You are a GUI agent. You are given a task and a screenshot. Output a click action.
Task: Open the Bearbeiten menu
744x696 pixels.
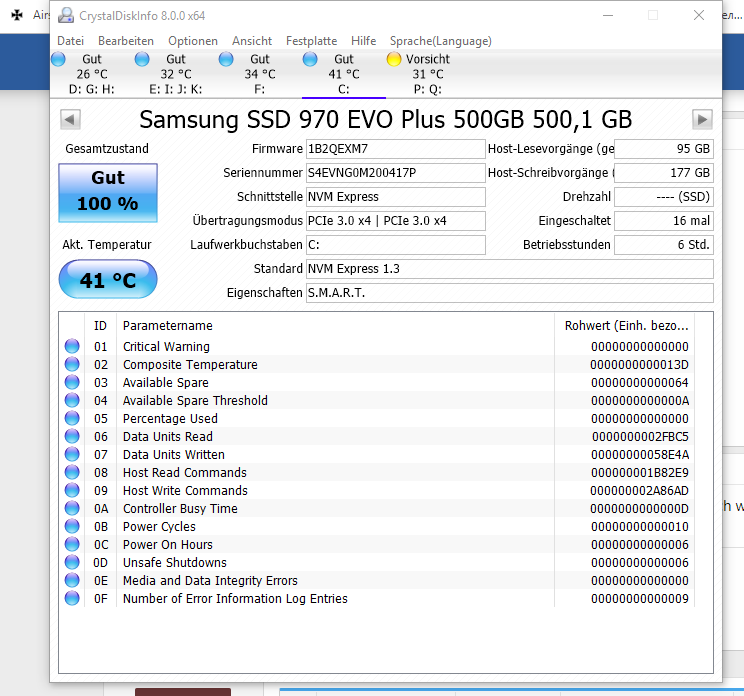pos(126,41)
